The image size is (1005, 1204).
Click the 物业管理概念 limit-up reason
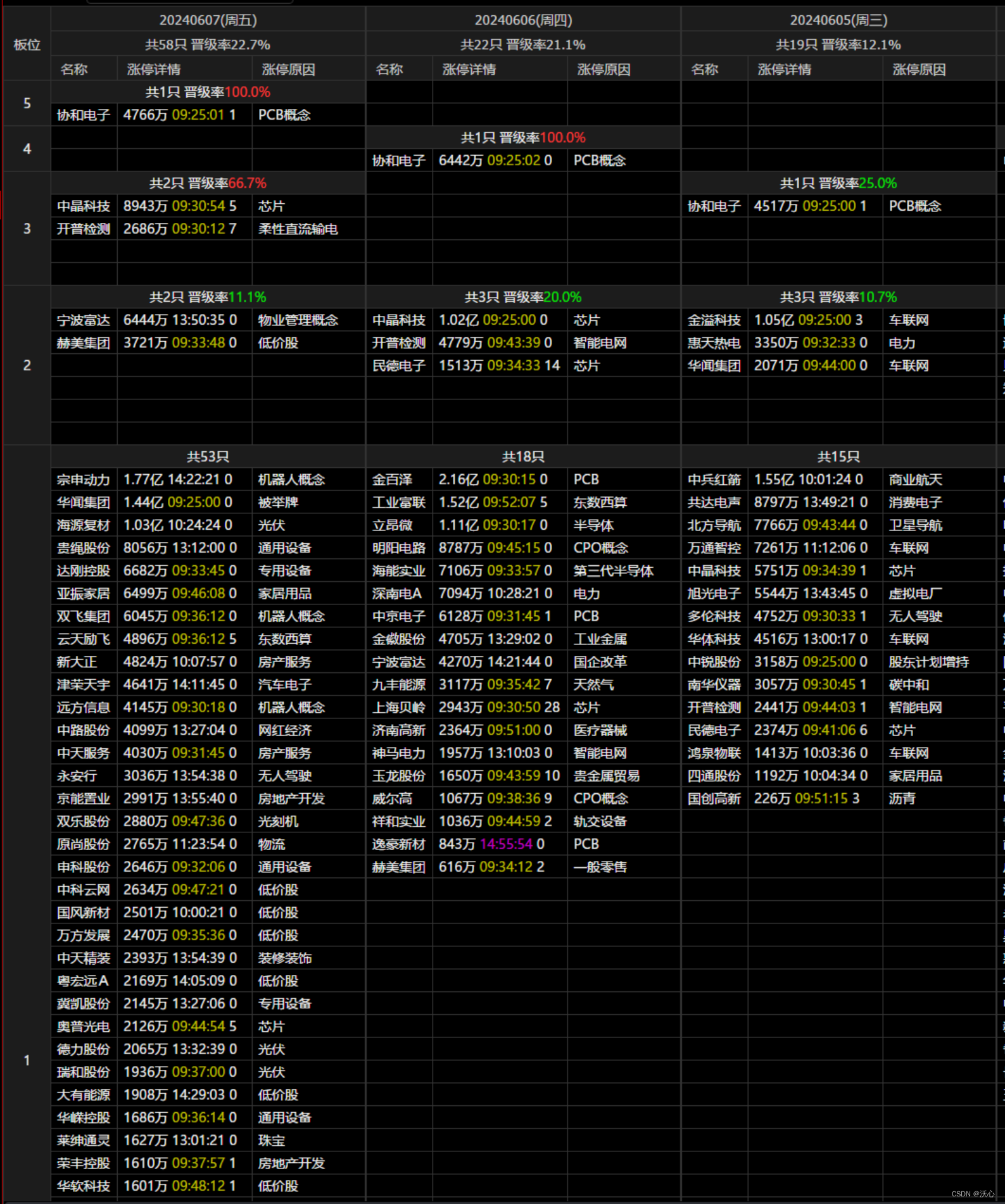298,320
